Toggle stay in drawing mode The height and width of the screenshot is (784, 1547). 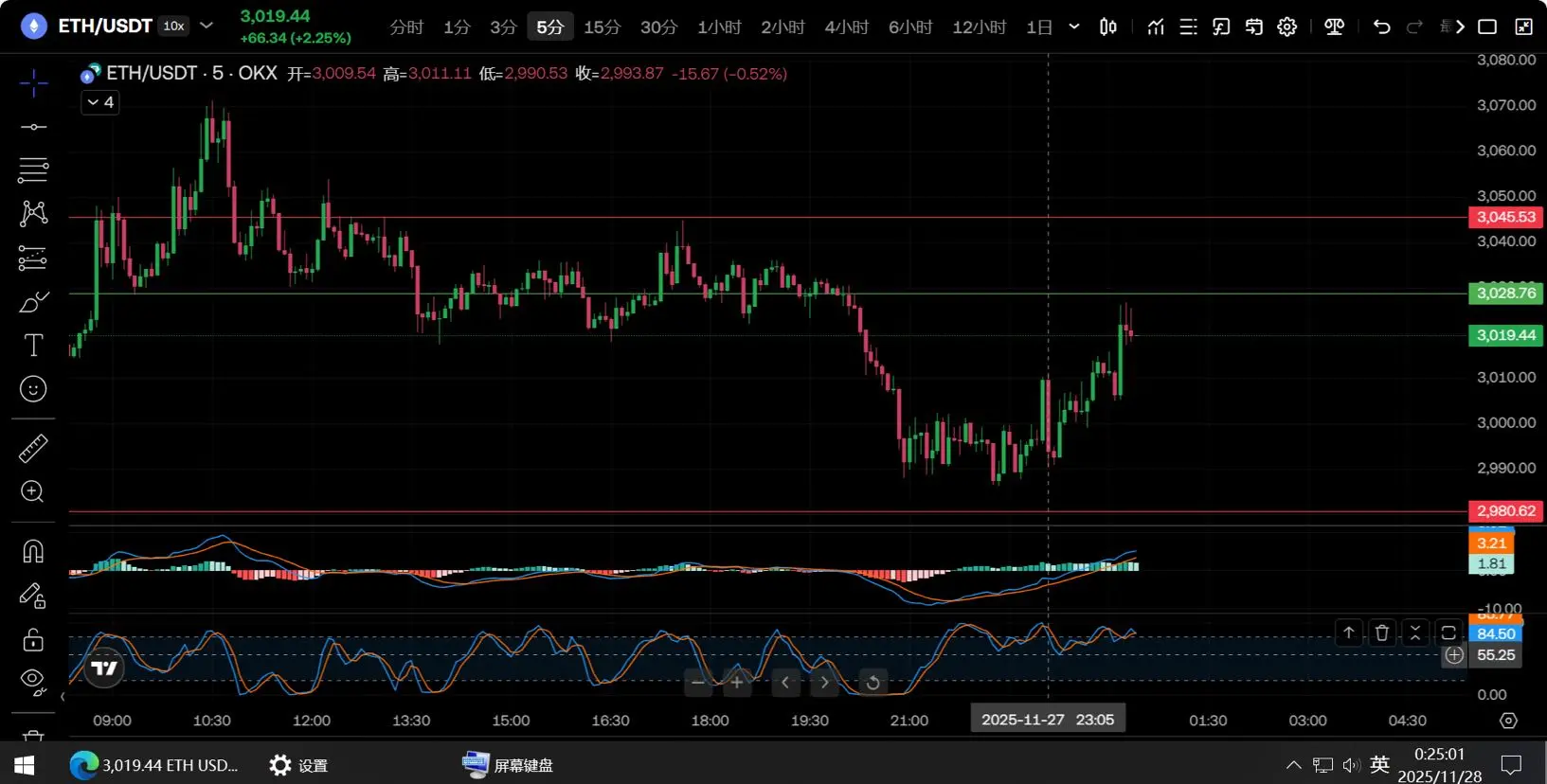[33, 596]
